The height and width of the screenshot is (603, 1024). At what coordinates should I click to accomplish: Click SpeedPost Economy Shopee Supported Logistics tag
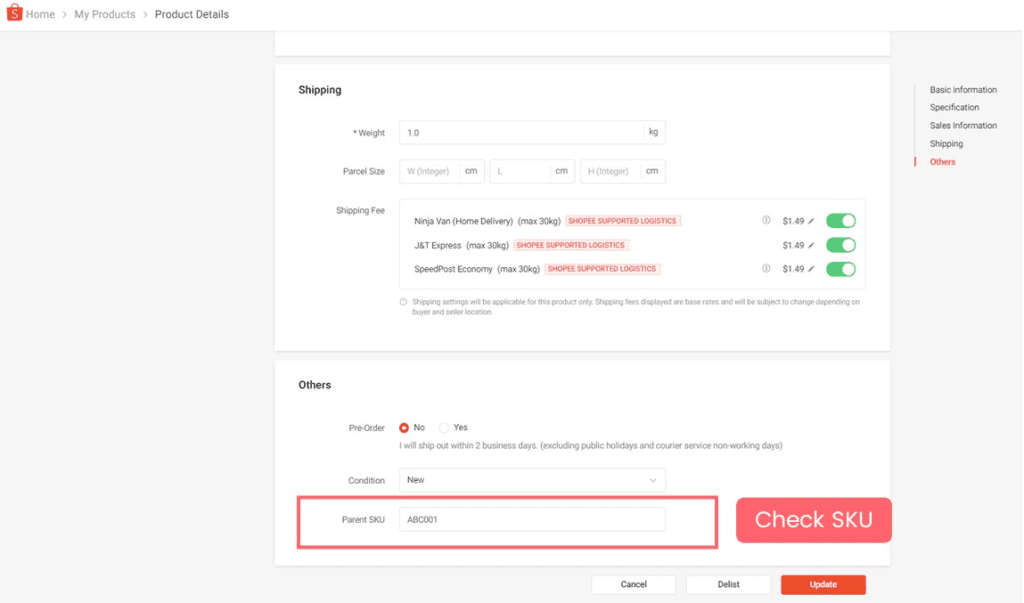pos(601,269)
